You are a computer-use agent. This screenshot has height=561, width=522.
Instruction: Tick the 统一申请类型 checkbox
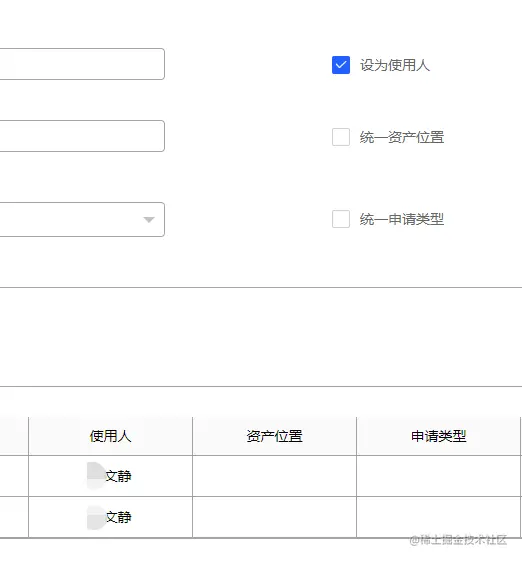click(341, 219)
